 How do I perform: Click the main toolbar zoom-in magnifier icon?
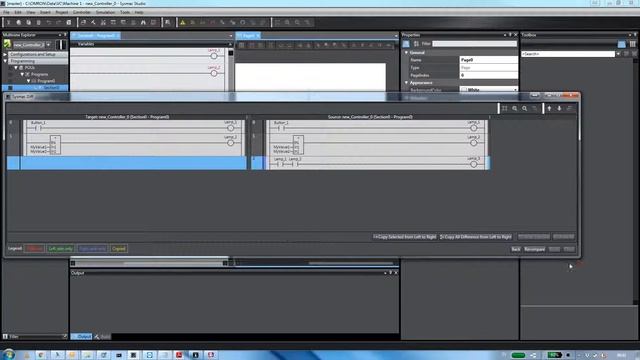point(287,22)
